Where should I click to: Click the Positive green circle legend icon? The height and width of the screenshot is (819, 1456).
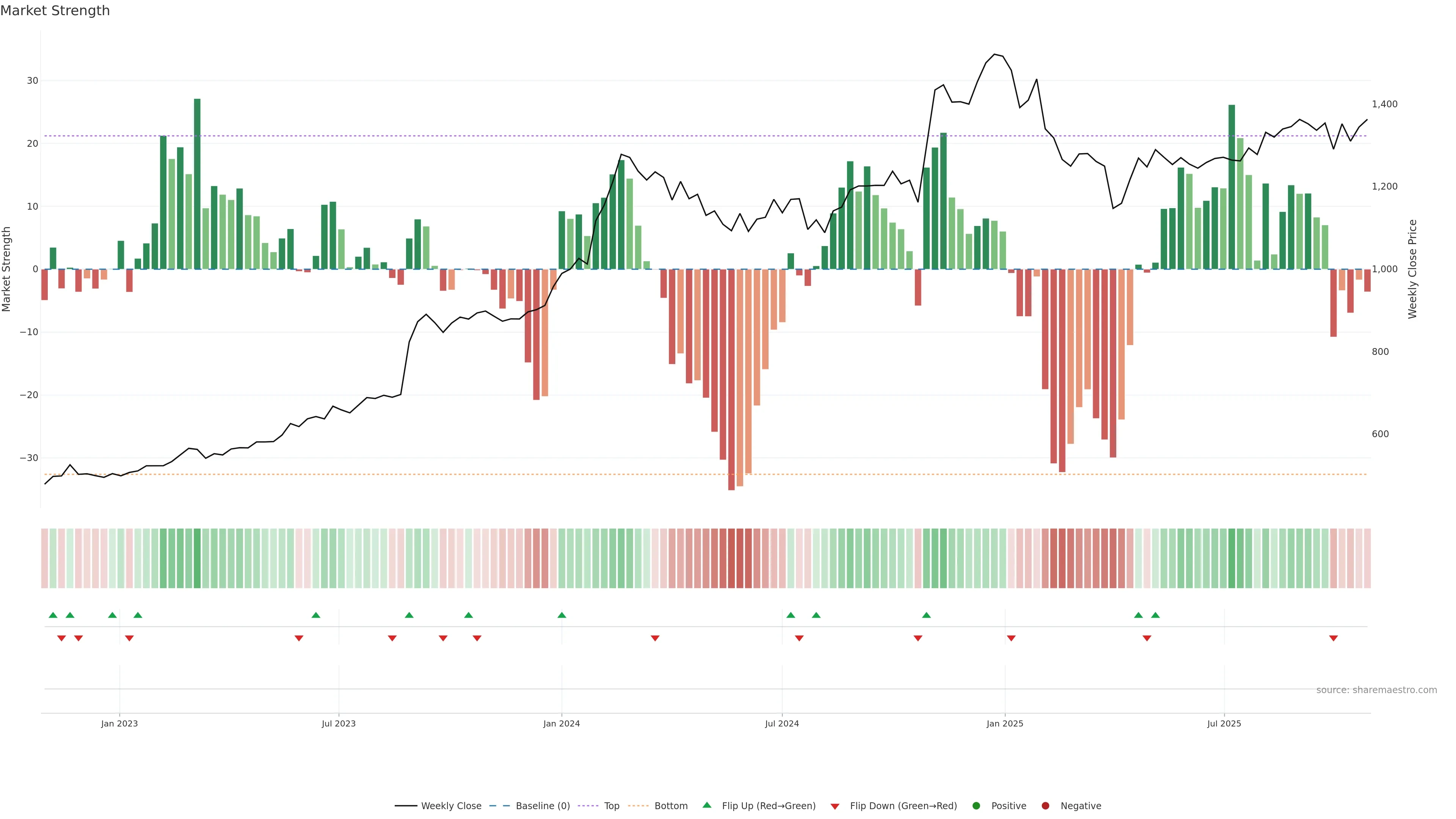click(x=976, y=806)
